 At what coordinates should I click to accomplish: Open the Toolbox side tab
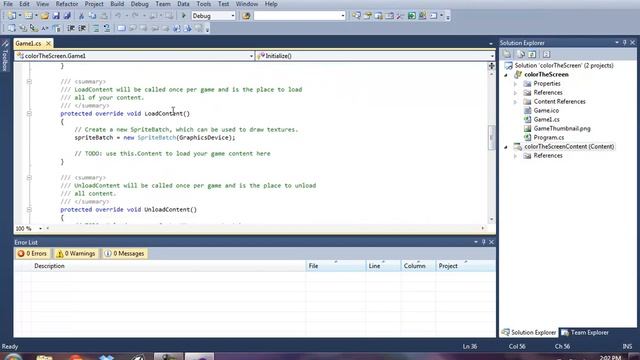click(5, 56)
